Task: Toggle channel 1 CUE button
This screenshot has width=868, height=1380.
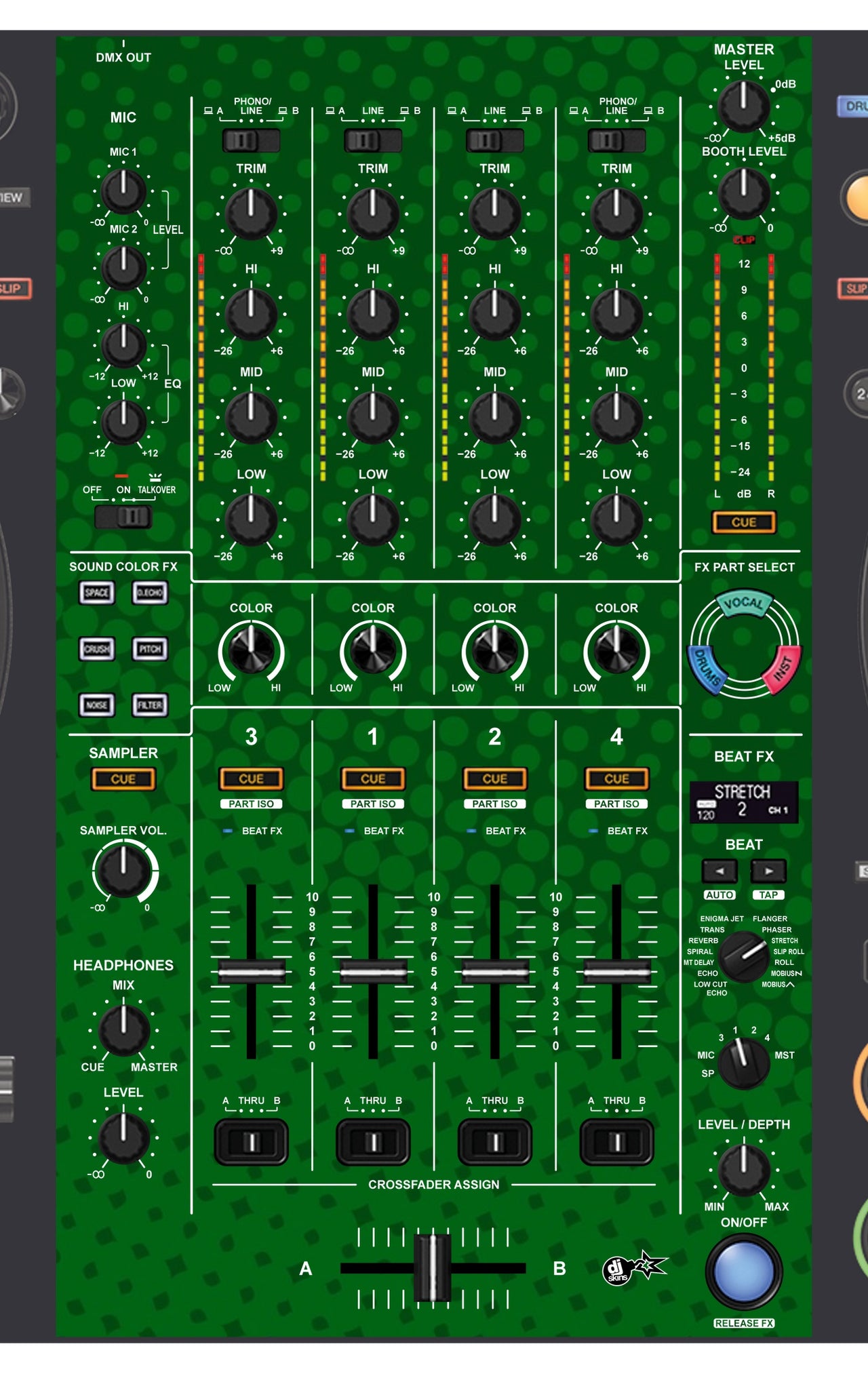Action: pos(373,779)
